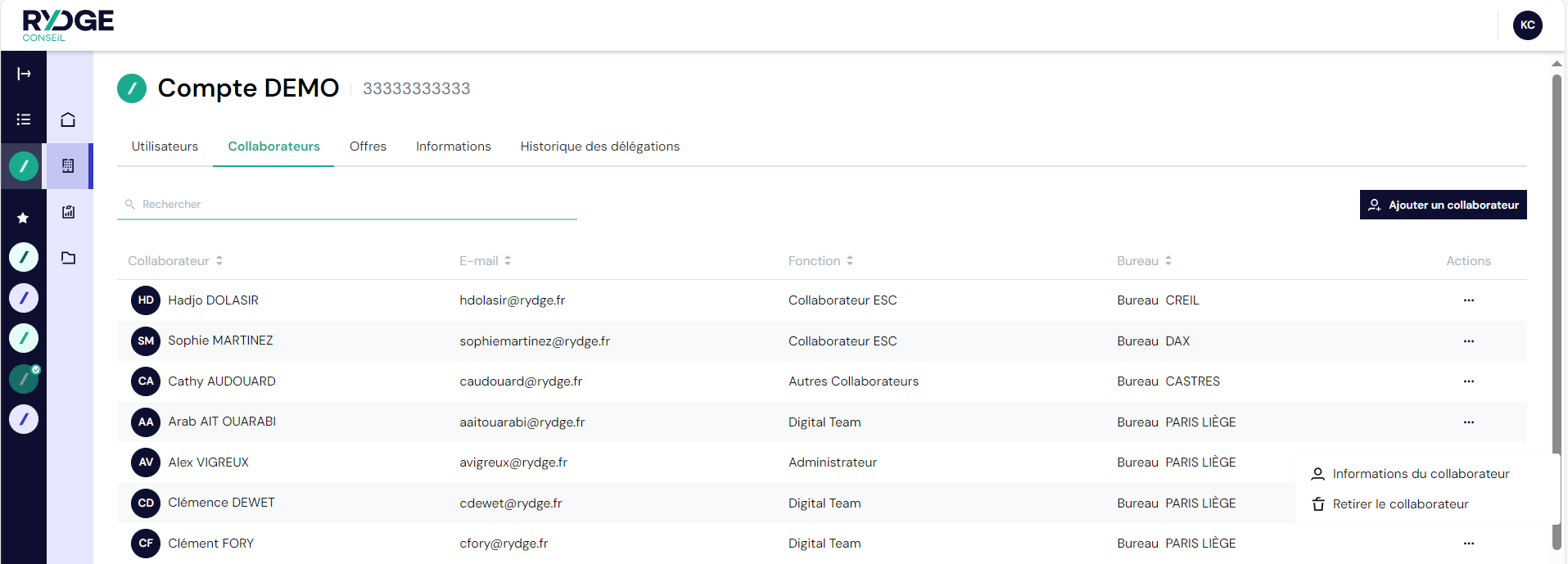Screen dimensions: 1568x564
Task: Select the account with the verified check badge
Action: tap(24, 379)
